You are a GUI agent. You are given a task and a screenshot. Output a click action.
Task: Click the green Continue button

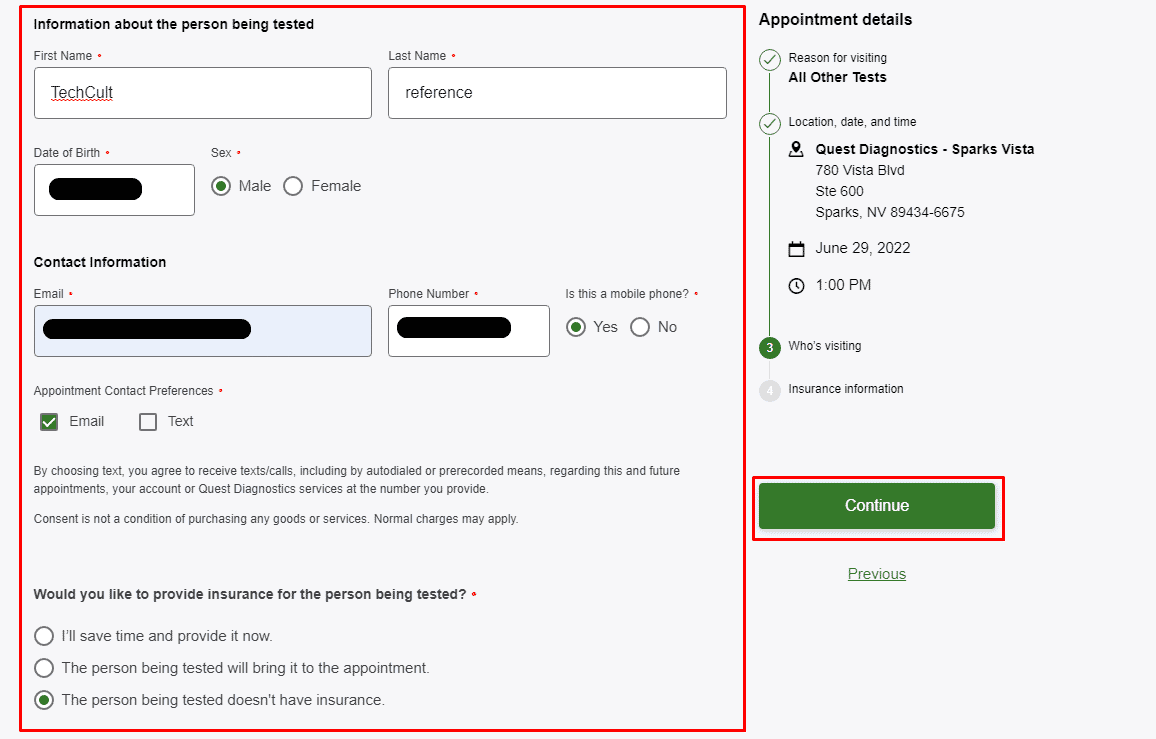click(x=877, y=506)
